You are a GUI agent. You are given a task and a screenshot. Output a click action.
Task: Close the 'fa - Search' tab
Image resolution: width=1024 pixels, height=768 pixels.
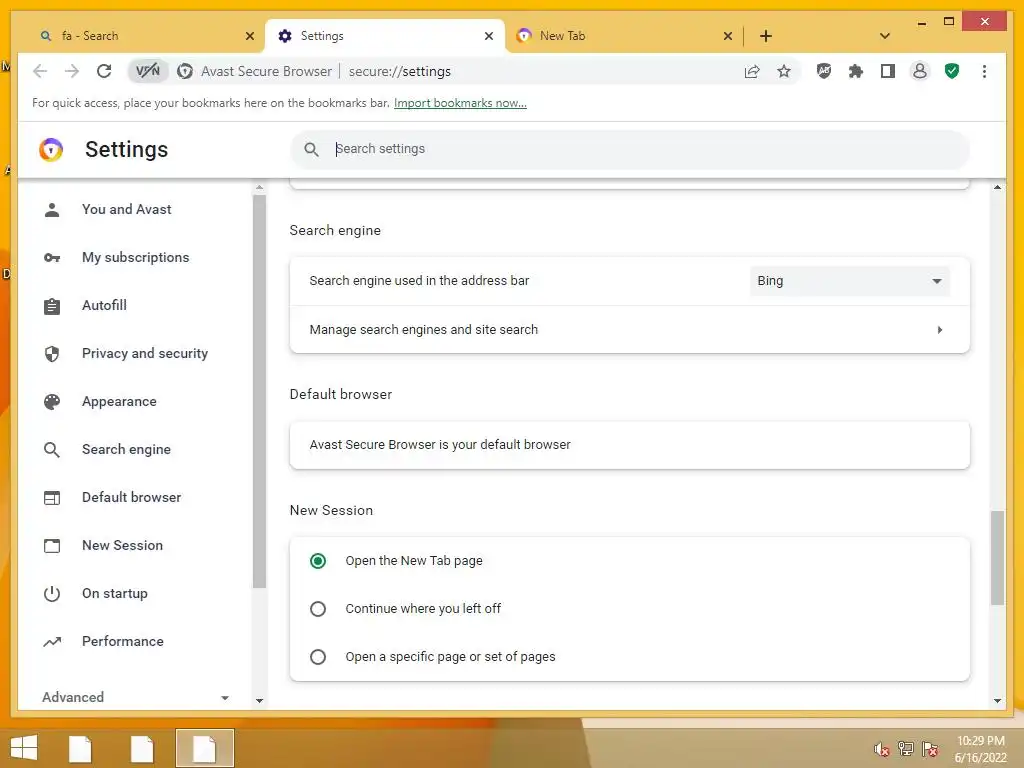tap(249, 36)
